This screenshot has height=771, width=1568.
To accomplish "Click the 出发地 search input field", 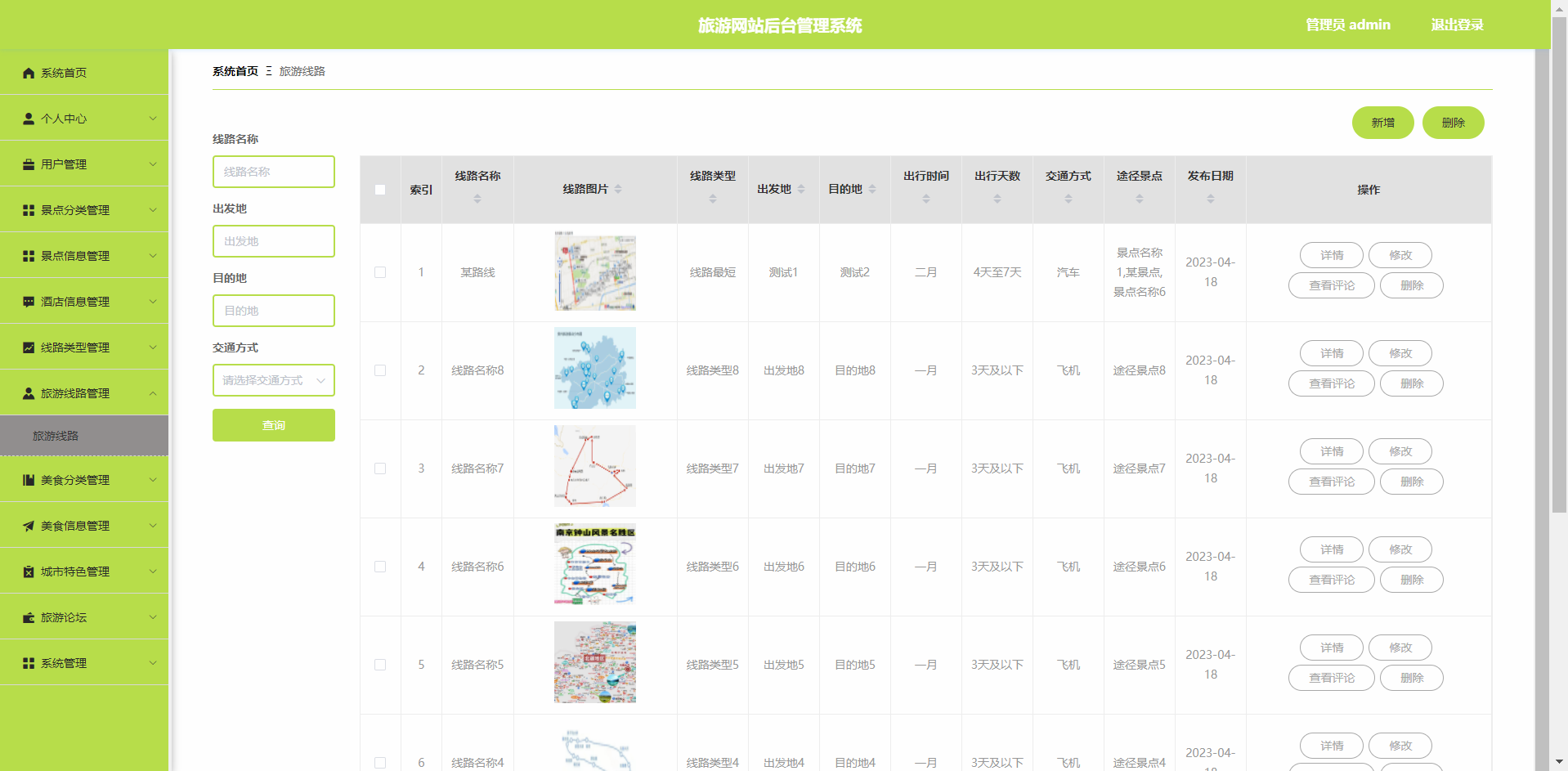I will point(274,241).
